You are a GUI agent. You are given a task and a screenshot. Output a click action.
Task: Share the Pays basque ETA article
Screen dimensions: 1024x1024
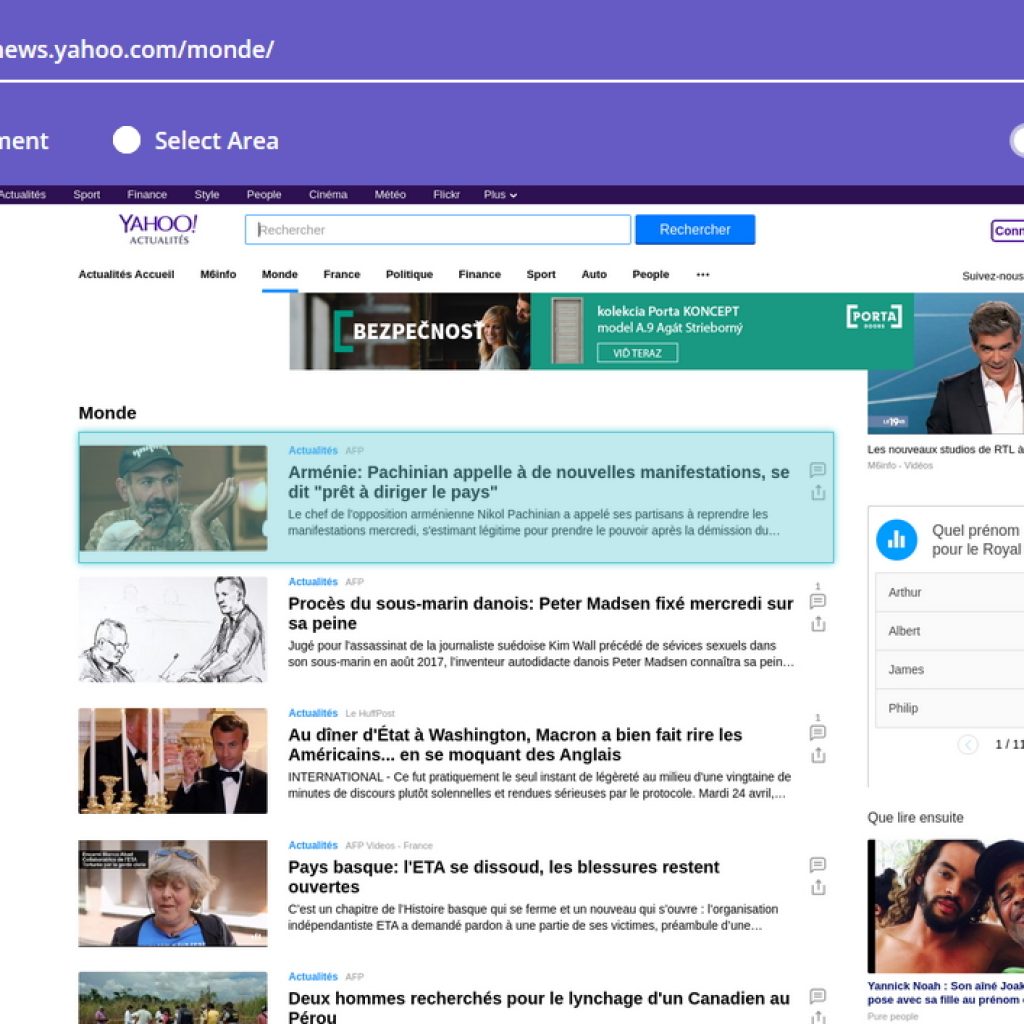click(x=818, y=888)
